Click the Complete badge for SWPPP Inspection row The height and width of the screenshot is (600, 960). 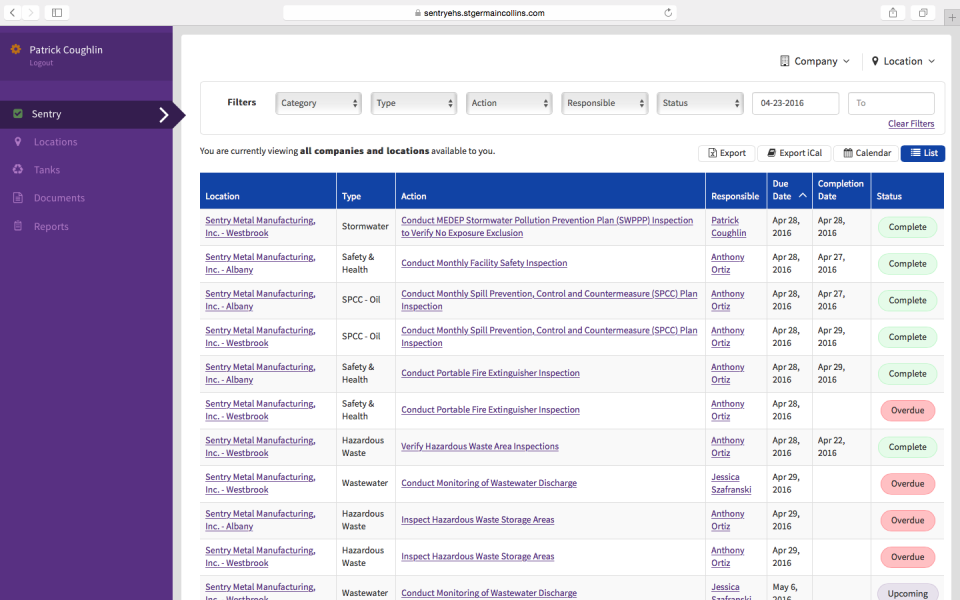(907, 227)
